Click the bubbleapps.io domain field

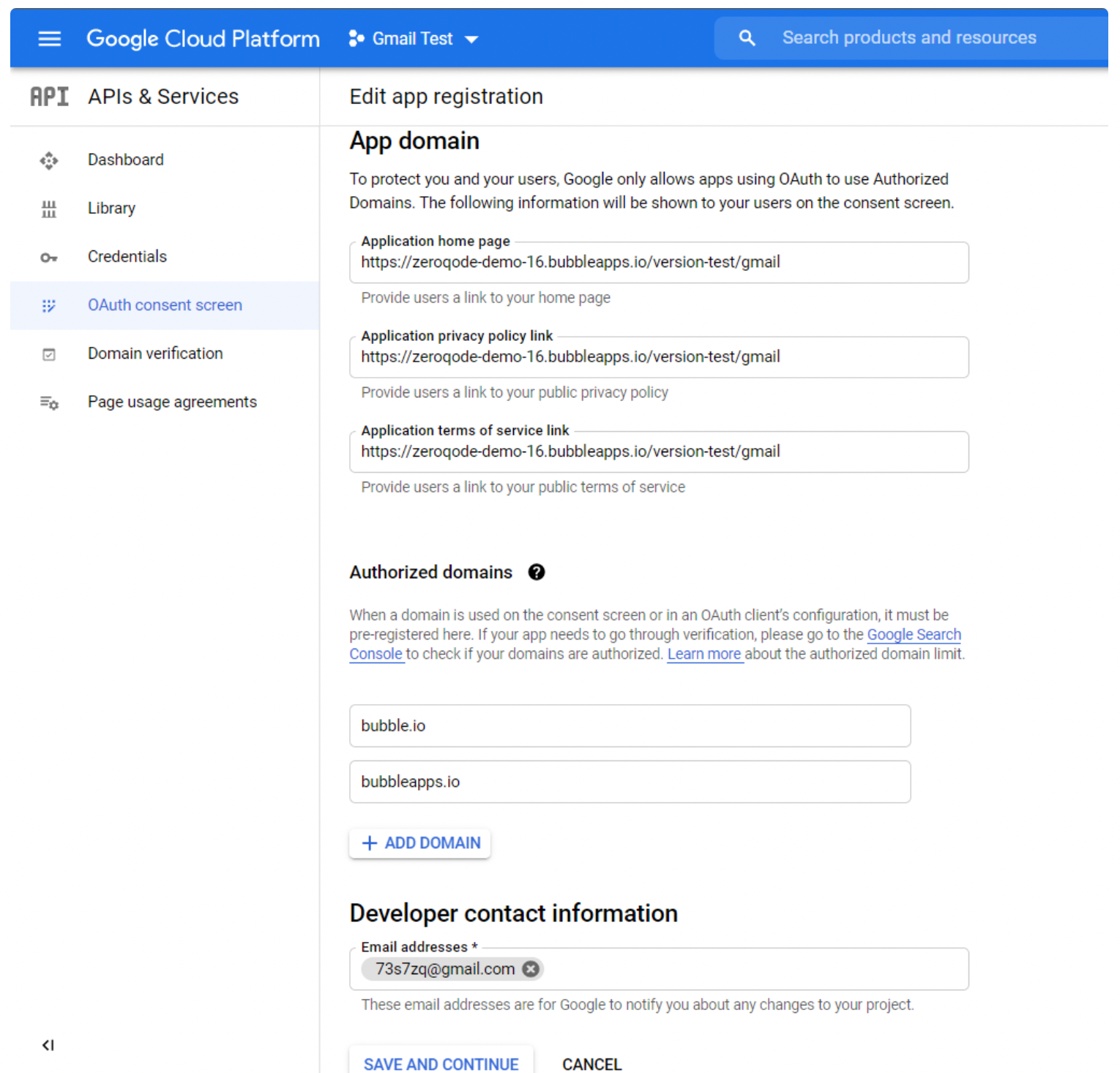point(630,782)
